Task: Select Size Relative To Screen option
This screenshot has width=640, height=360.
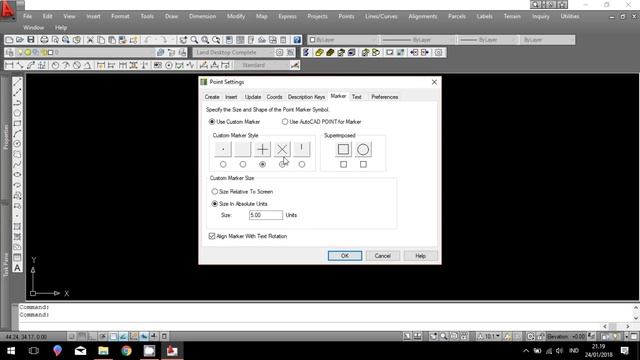Action: [215, 191]
